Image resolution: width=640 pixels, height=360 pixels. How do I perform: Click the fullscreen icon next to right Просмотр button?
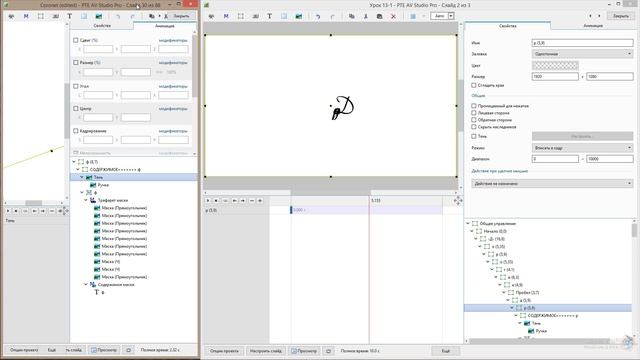(x=329, y=351)
